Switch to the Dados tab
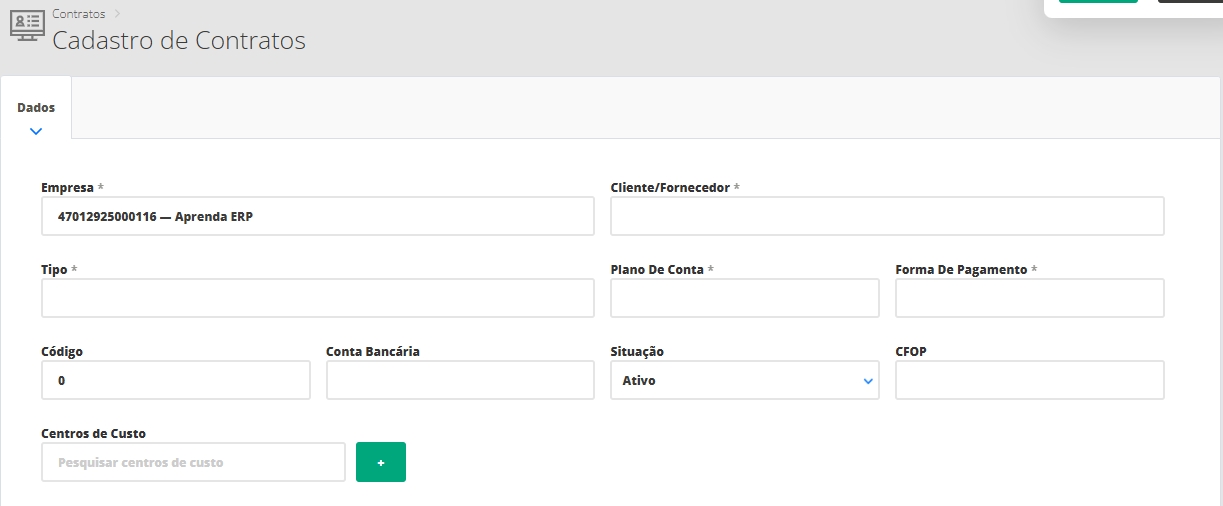Screen dimensions: 1223x506 point(36,108)
